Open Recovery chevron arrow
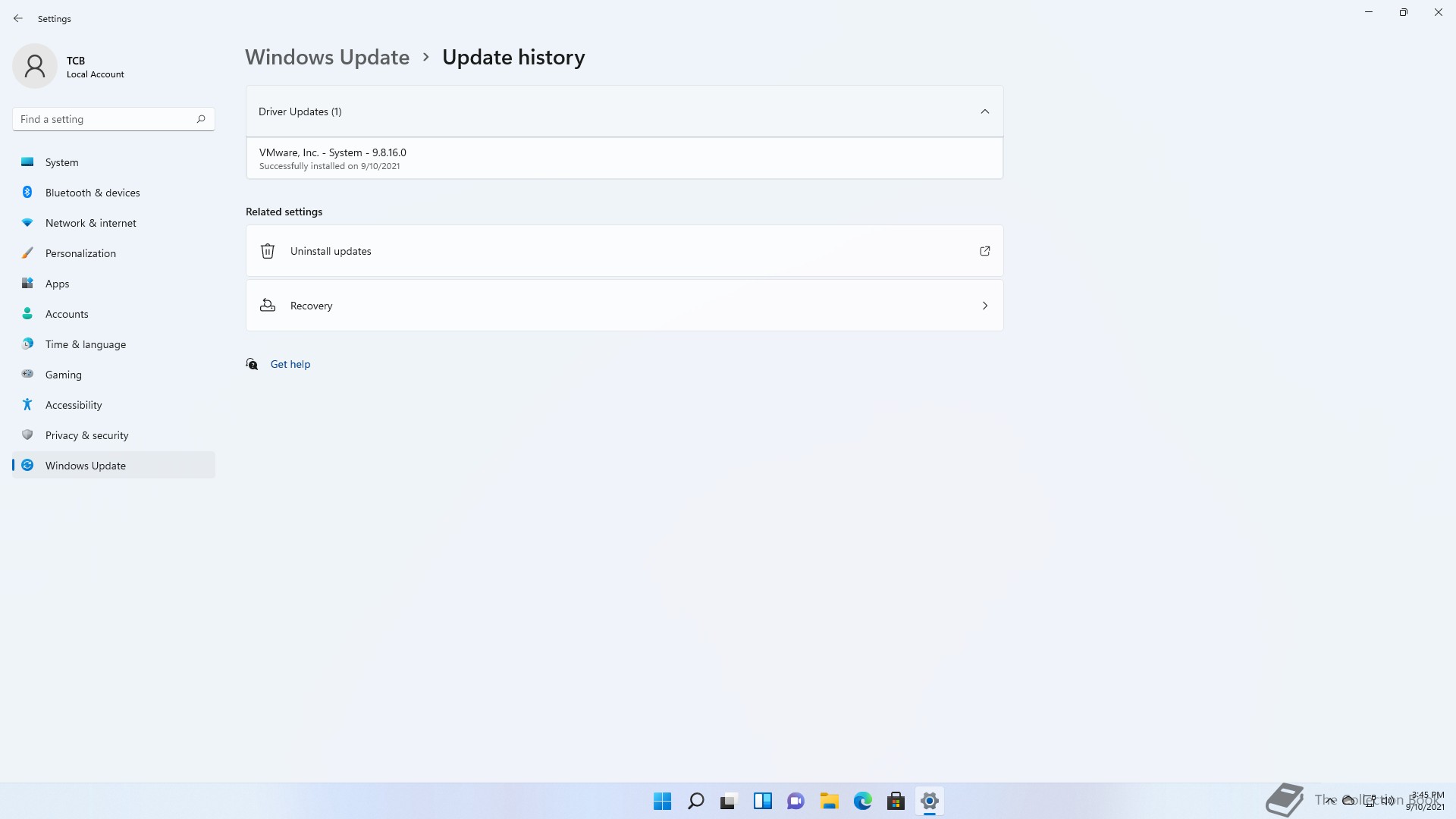Screen dimensions: 1456x819 [x=985, y=306]
